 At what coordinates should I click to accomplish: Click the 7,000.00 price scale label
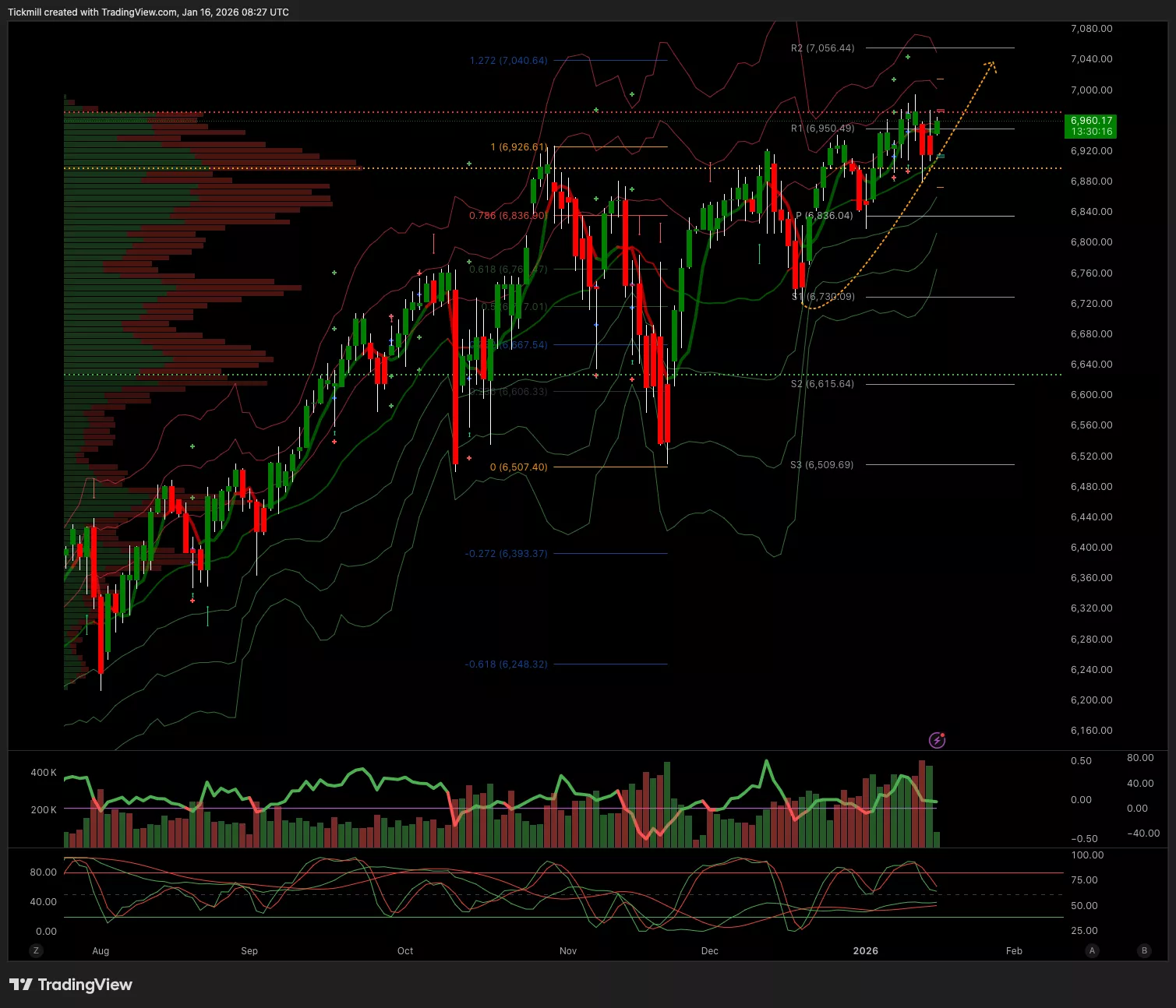click(1091, 90)
